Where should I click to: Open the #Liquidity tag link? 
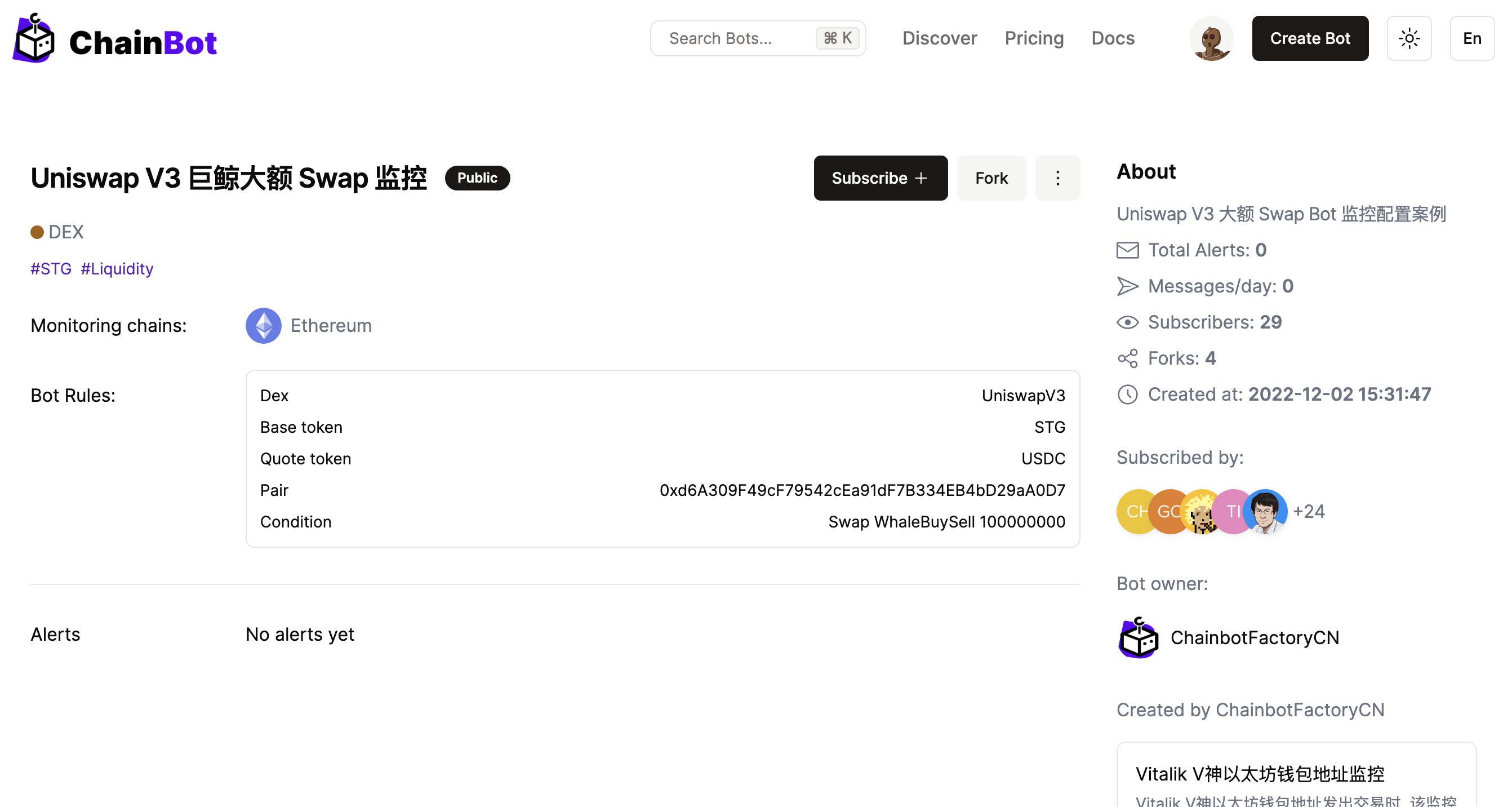[117, 269]
